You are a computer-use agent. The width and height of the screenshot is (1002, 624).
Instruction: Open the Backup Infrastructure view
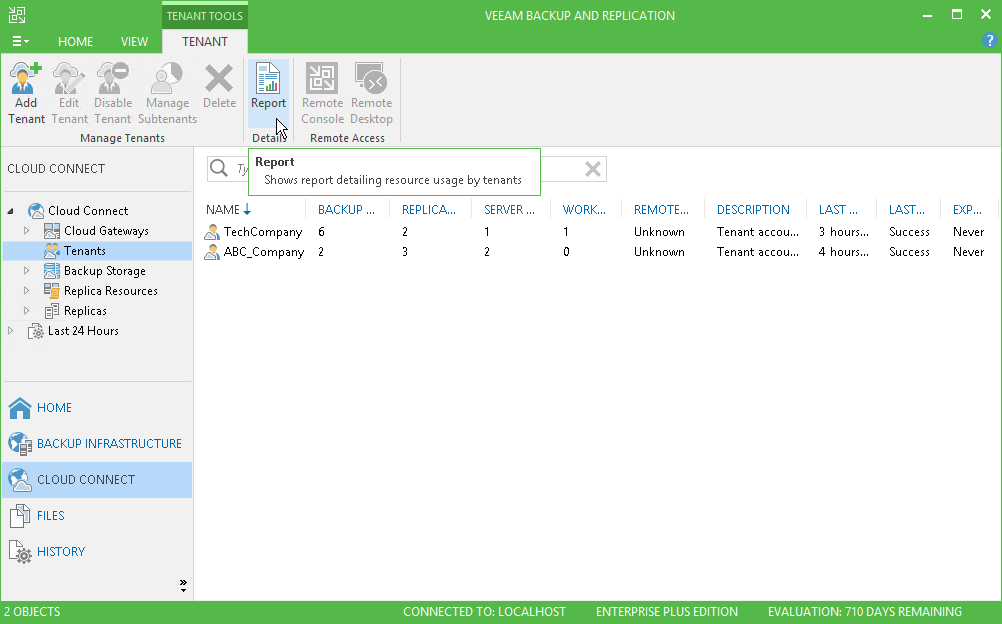[x=97, y=444]
